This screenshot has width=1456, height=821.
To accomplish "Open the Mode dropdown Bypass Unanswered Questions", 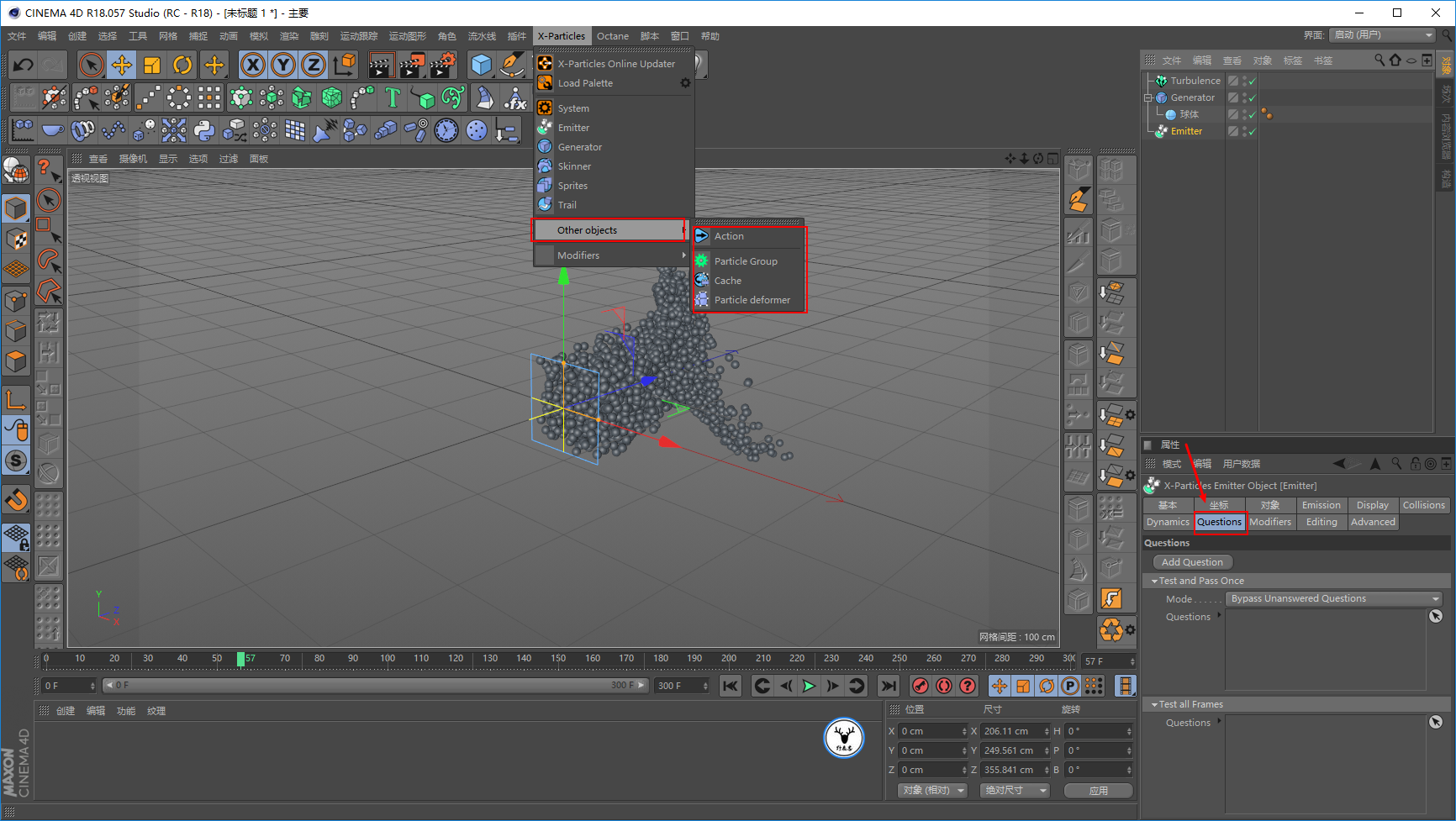I will [1334, 599].
